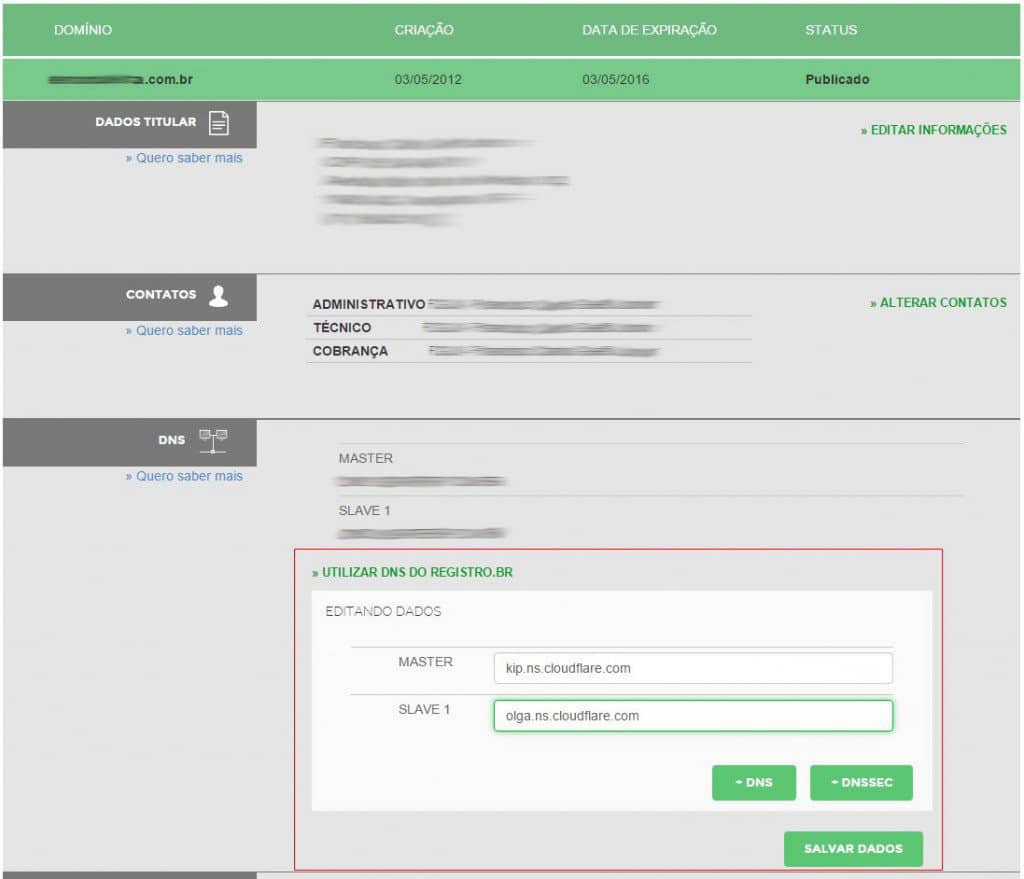Select Utilizar DNS do Registro.br link

tap(412, 572)
